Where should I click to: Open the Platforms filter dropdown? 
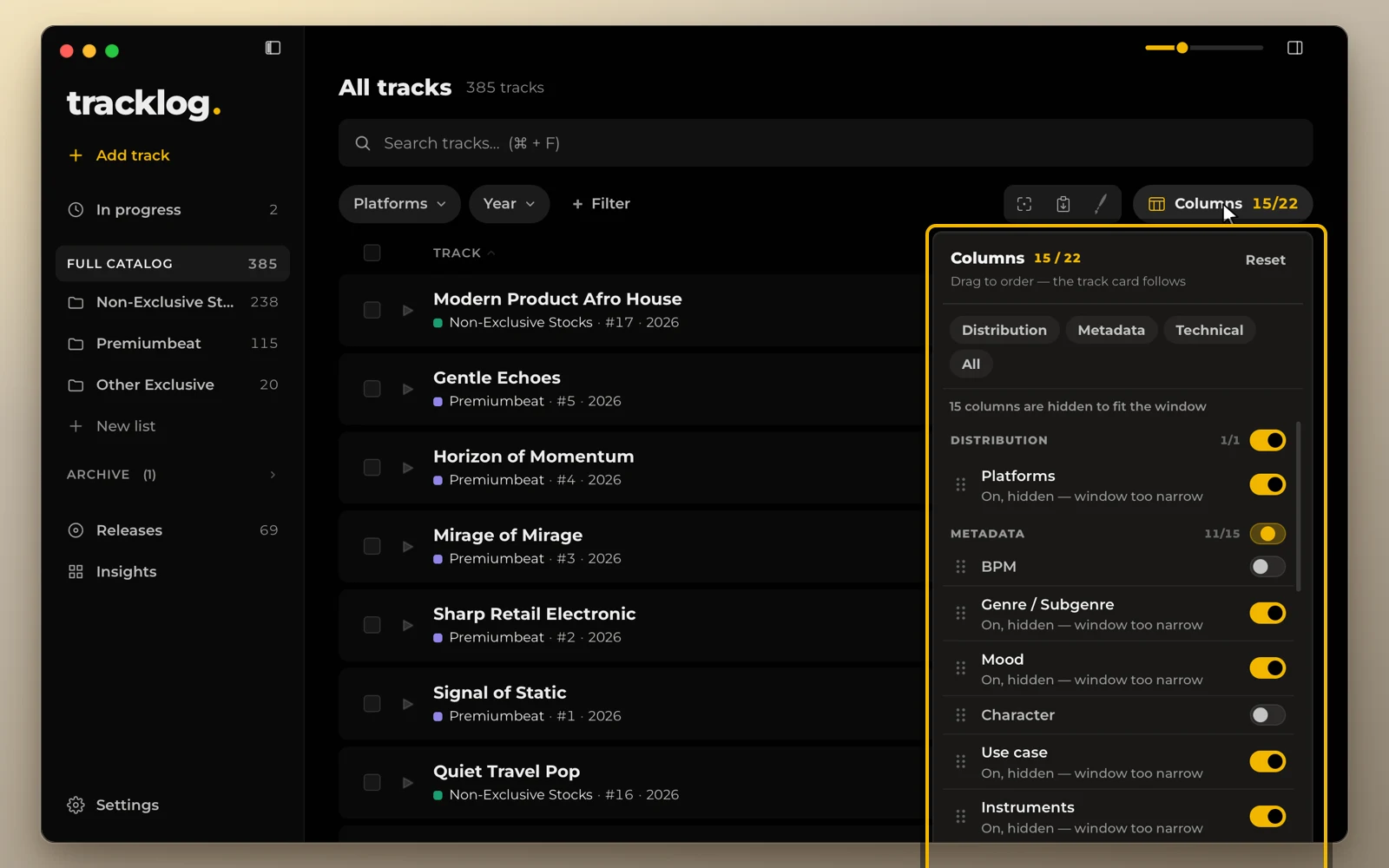[399, 204]
